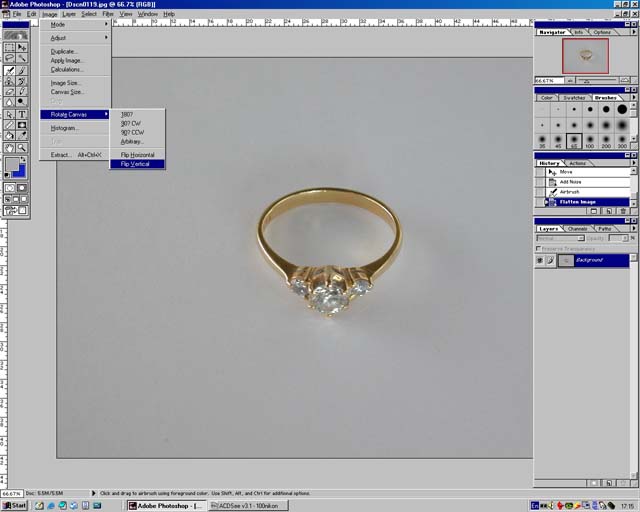Choose Arbitrary rotation option
640x512 pixels.
138,142
